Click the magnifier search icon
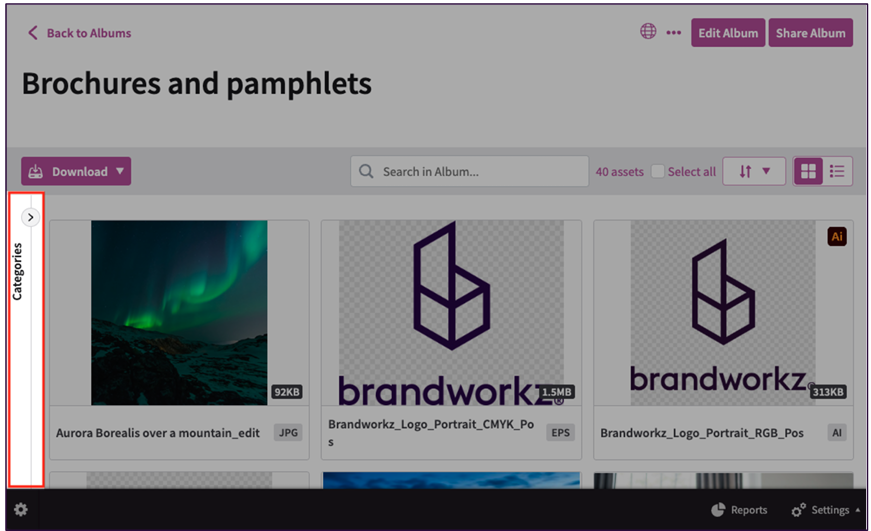Viewport: 871px width, 531px height. (x=366, y=171)
